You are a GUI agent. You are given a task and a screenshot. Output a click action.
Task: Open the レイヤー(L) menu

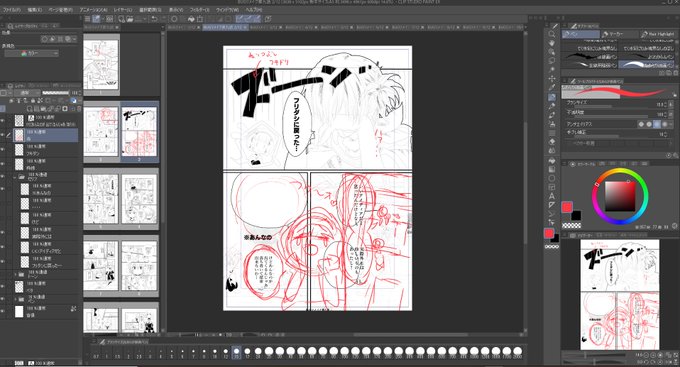pos(123,9)
